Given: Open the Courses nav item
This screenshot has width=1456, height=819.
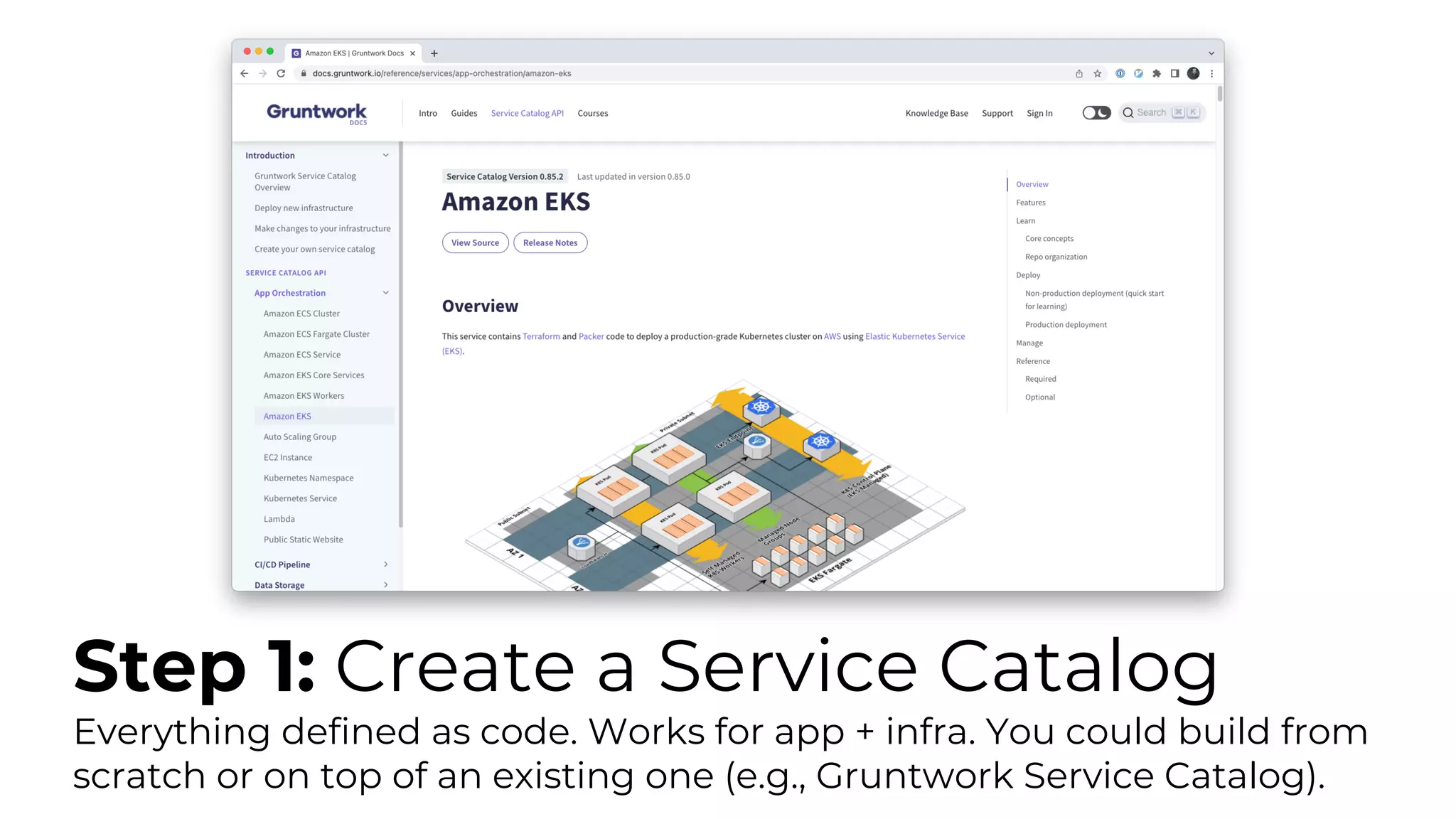Looking at the screenshot, I should [593, 113].
